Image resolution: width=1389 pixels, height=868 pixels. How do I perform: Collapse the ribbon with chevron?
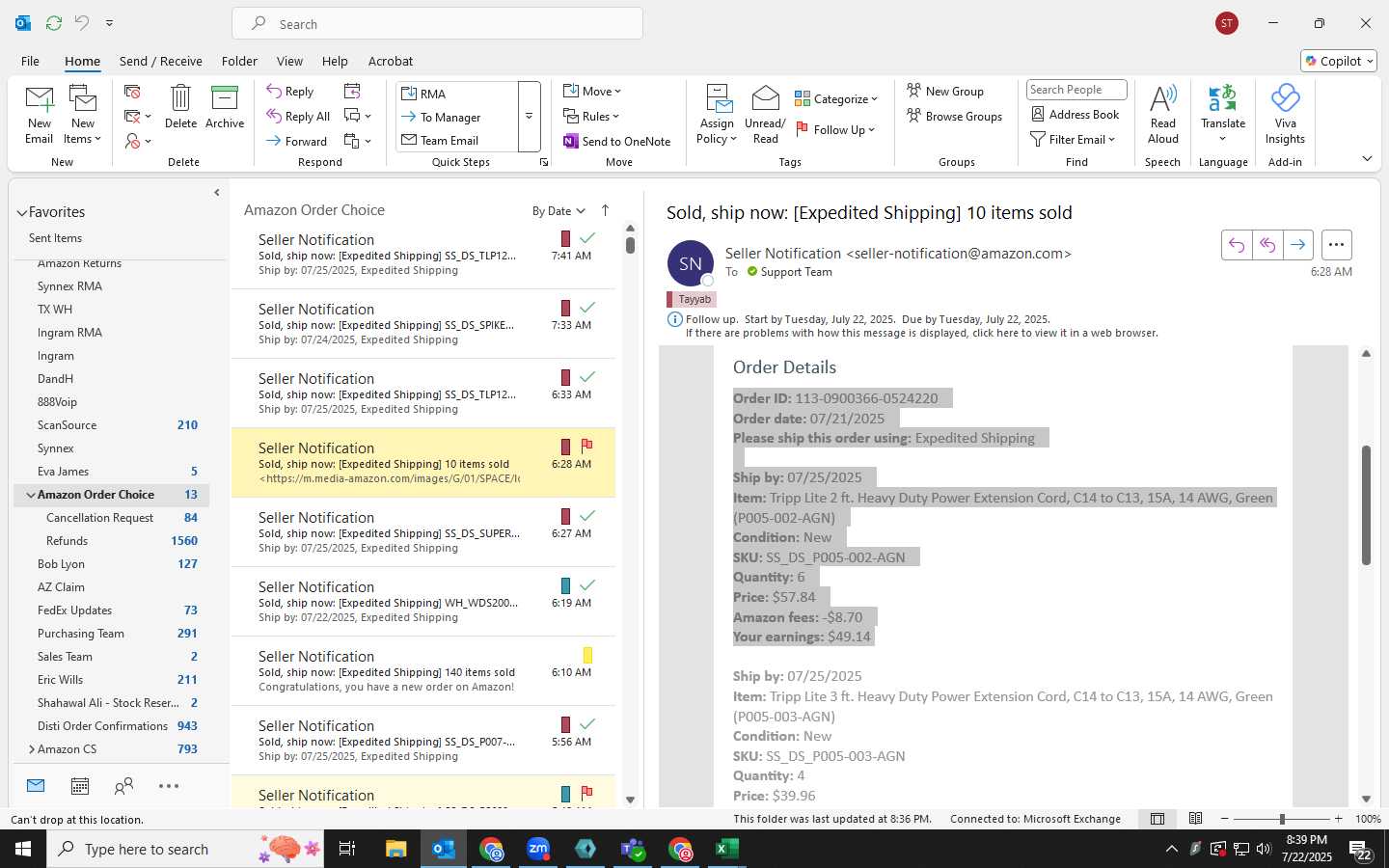click(x=1367, y=158)
